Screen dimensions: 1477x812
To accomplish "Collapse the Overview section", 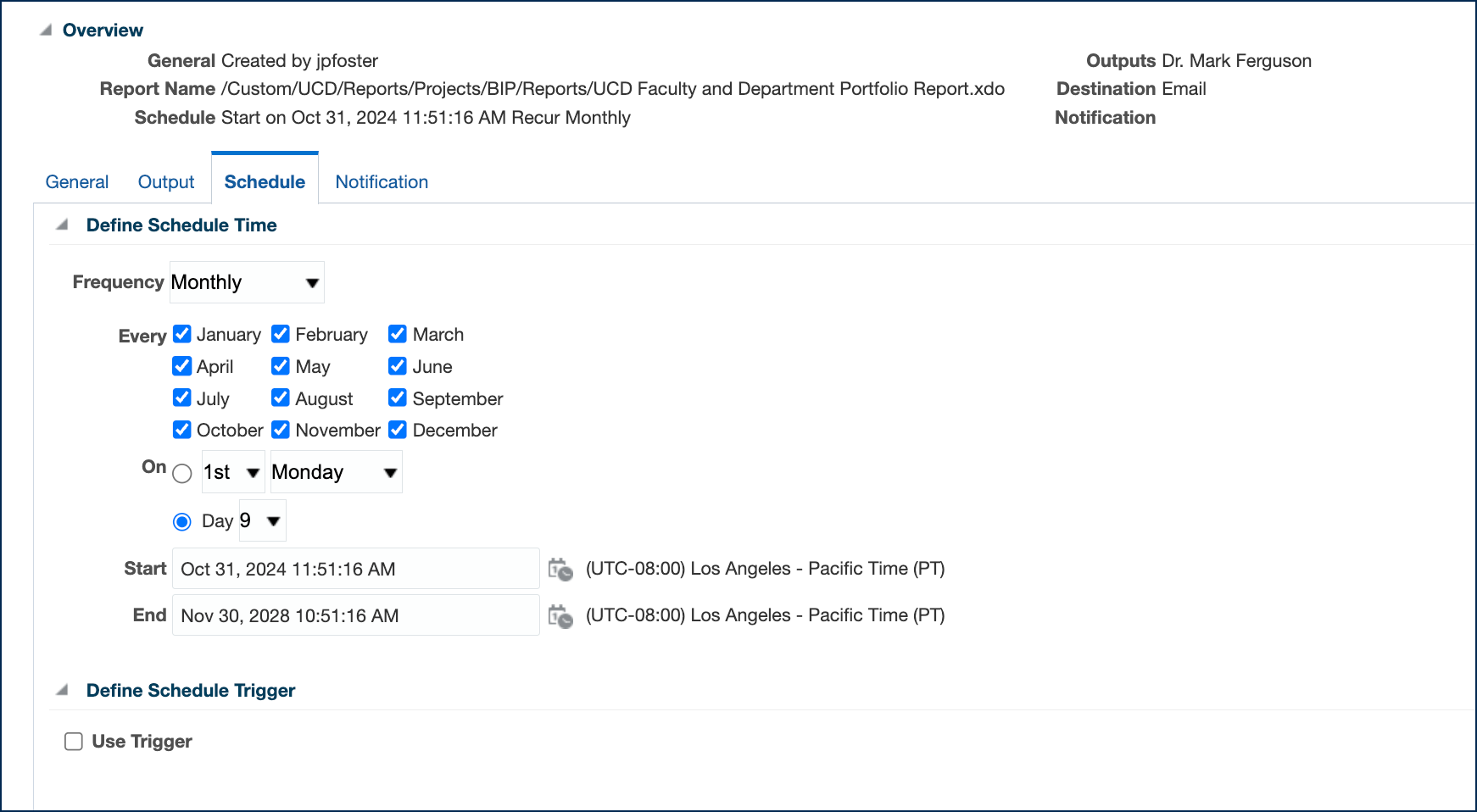I will 46,31.
